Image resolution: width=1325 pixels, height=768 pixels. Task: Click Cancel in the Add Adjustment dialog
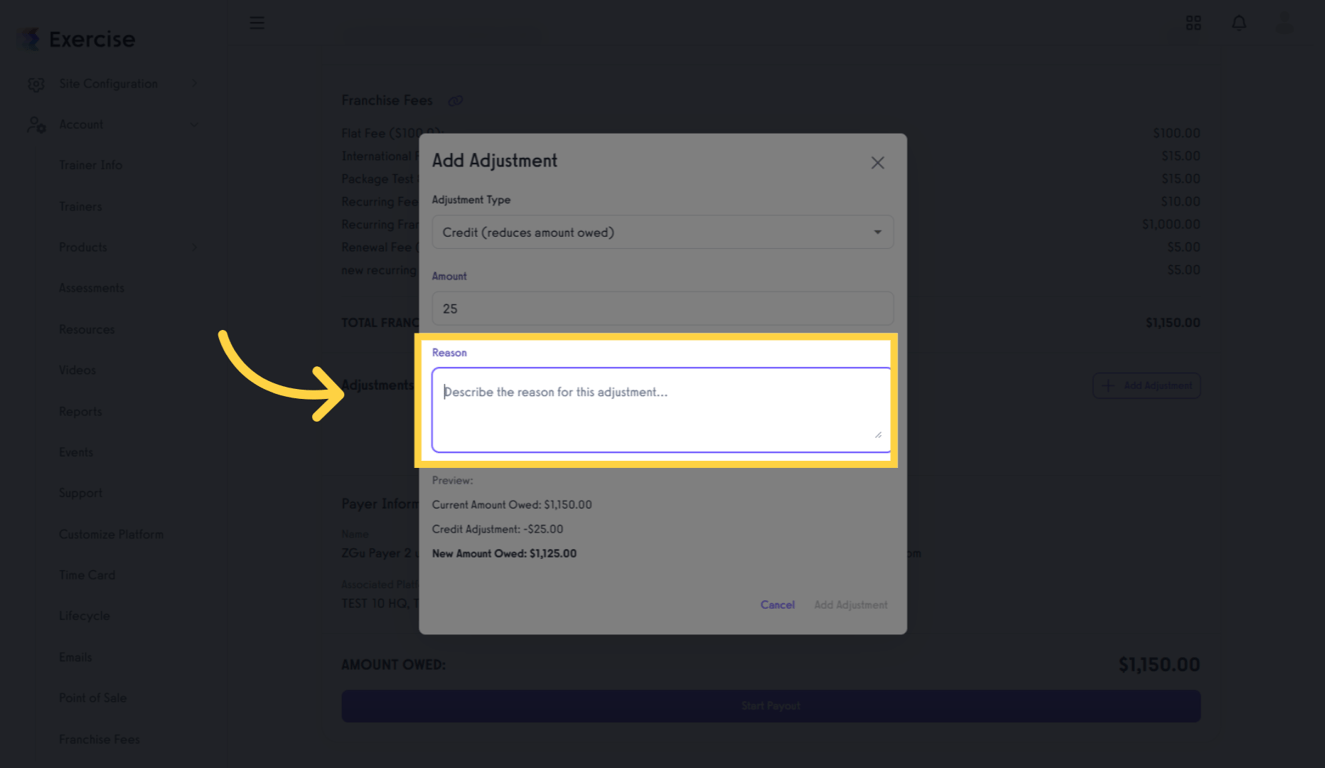click(x=777, y=605)
